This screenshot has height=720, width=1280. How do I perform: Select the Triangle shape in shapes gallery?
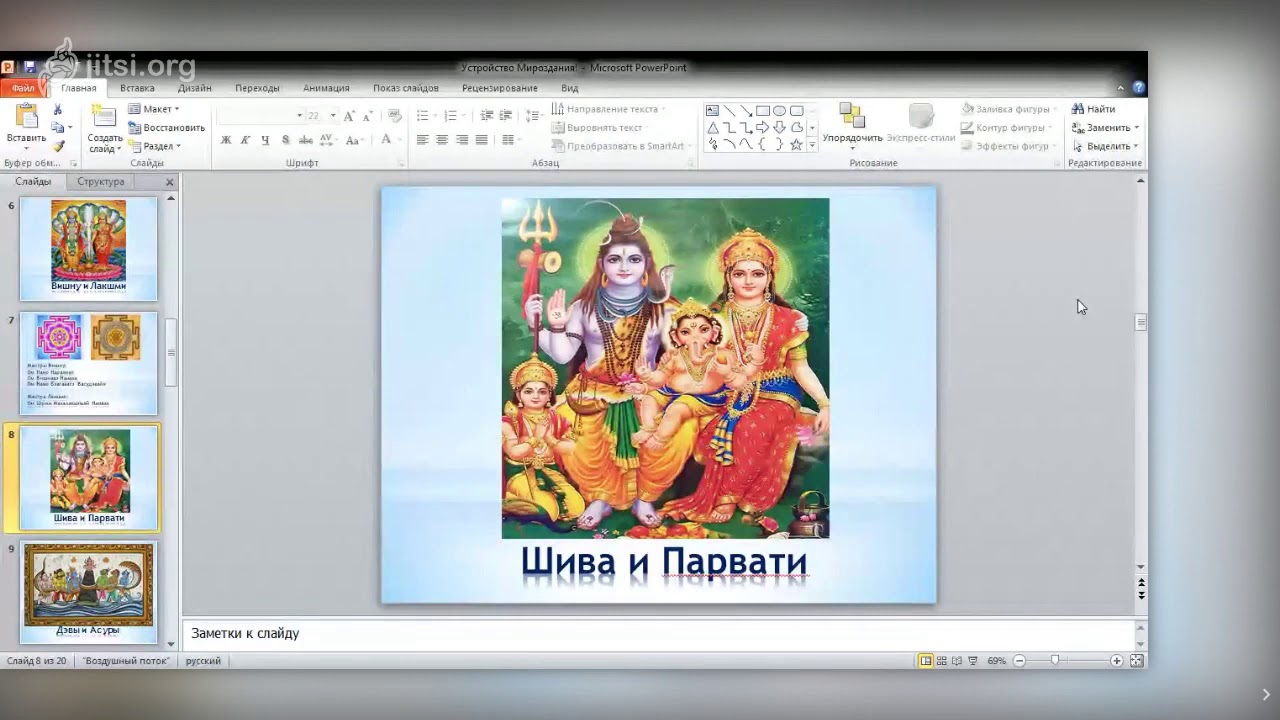pyautogui.click(x=712, y=128)
